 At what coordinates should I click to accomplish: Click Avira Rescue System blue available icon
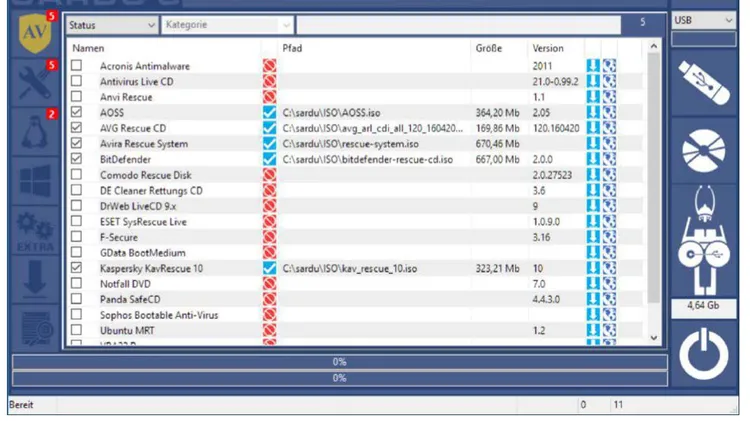pos(269,144)
